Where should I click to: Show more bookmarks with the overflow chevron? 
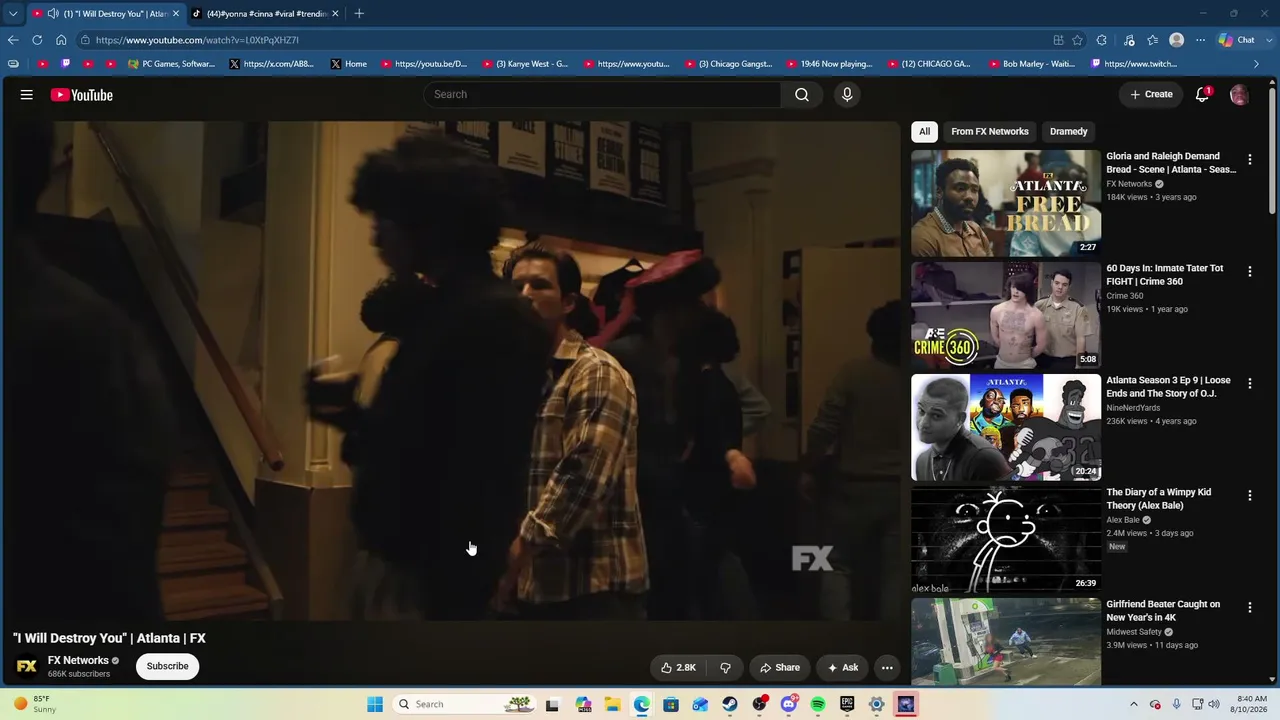[1257, 64]
